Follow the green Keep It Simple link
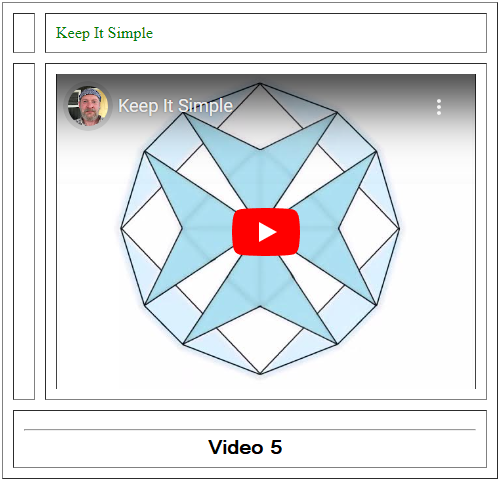 pos(104,33)
